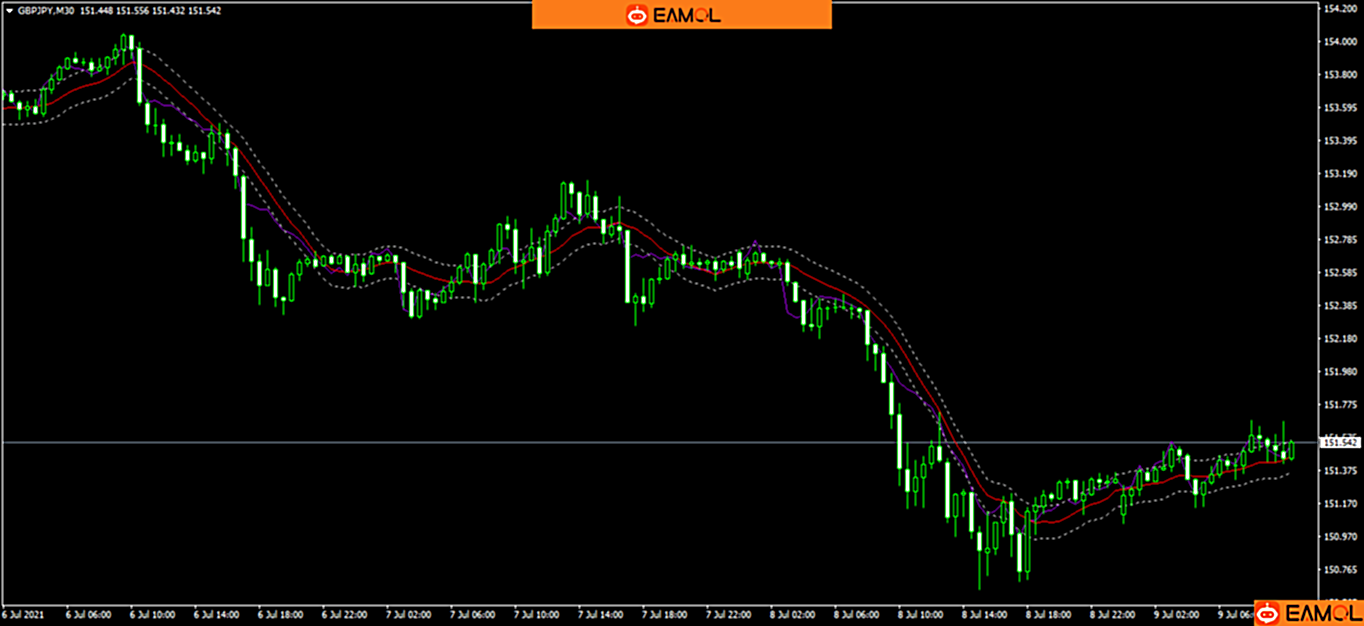Click the GBPJPY,M30 symbol label
Image resolution: width=1364 pixels, height=626 pixels.
[x=46, y=10]
